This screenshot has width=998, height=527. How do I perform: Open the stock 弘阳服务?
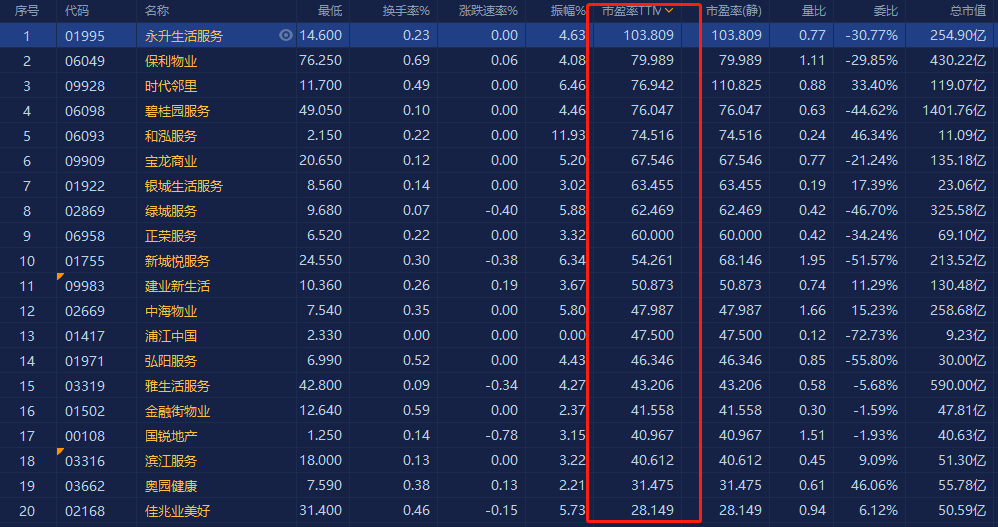tap(171, 361)
